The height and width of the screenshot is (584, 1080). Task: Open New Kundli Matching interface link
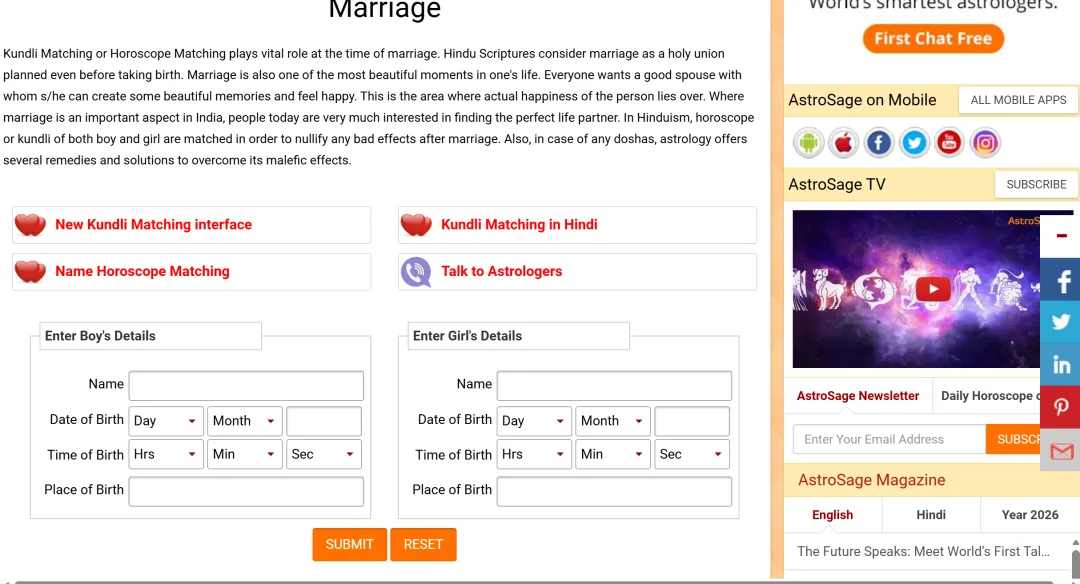154,225
